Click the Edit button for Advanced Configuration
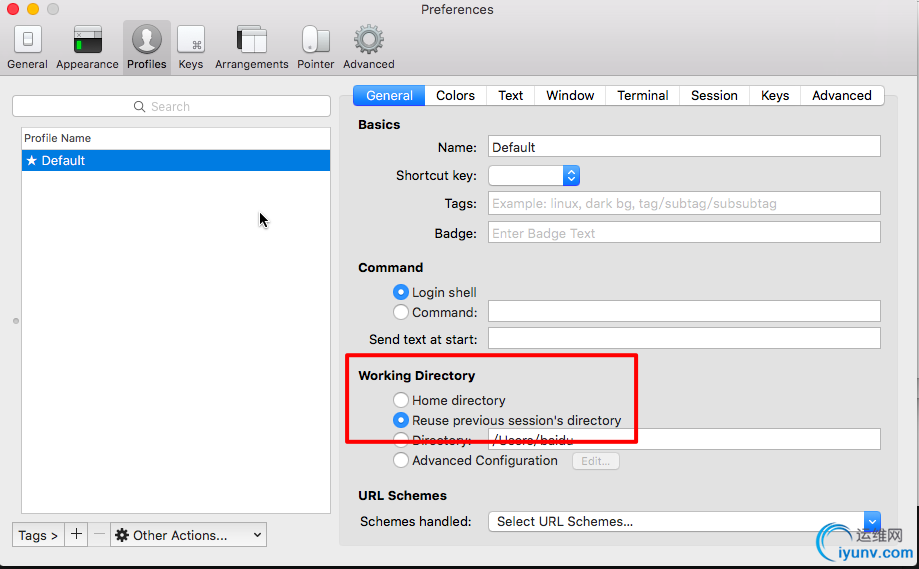919x569 pixels. point(595,461)
